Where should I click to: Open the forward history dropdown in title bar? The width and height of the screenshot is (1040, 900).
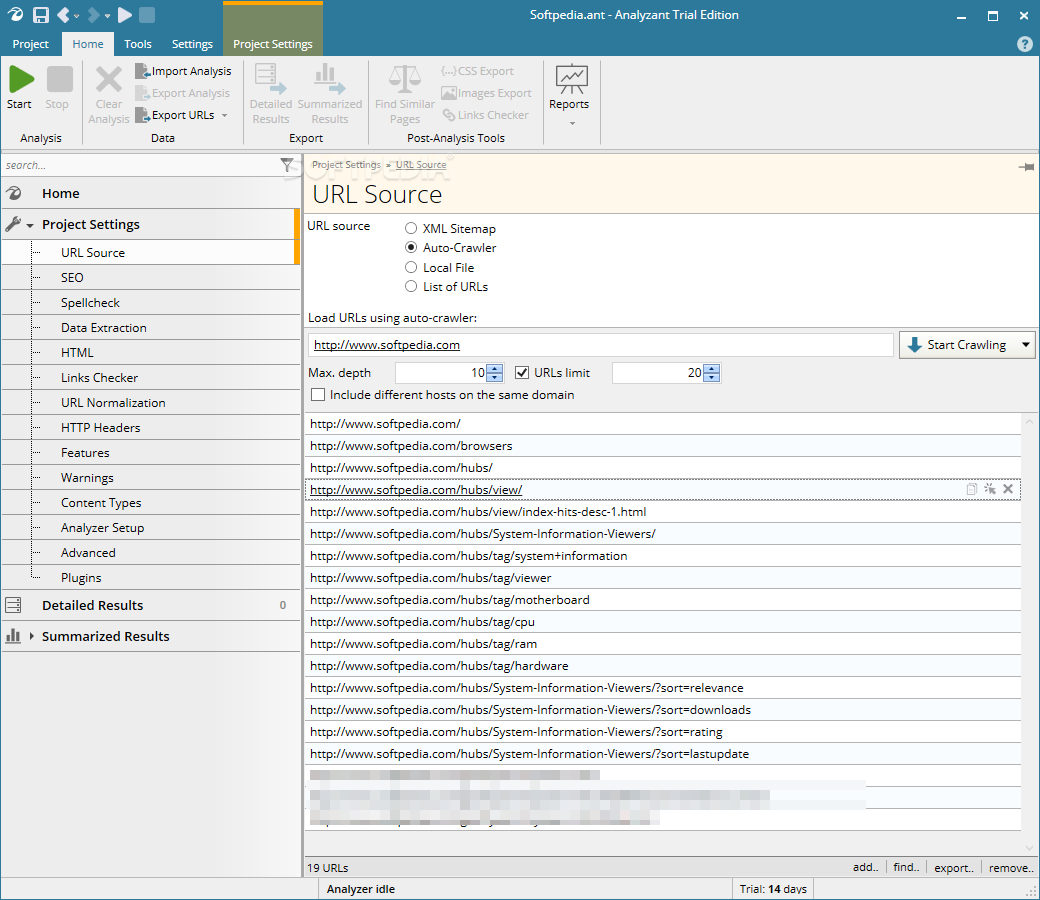tap(107, 16)
